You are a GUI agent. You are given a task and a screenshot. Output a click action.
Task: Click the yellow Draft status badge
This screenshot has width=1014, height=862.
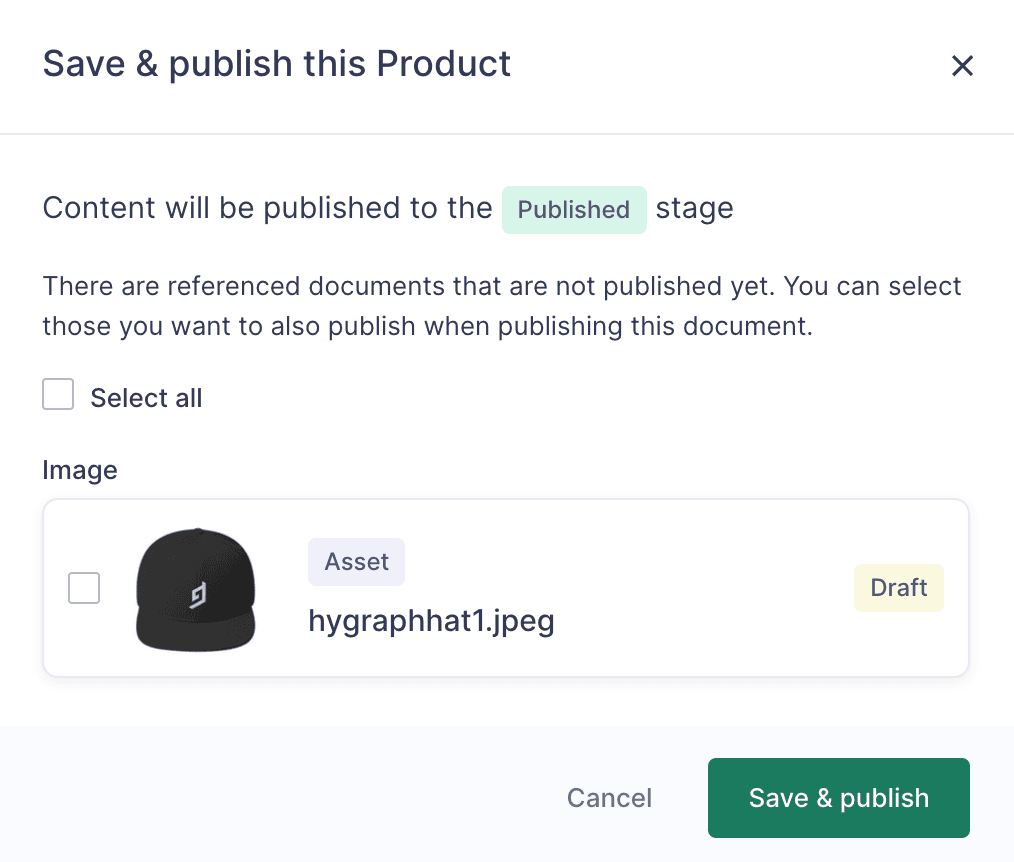898,588
